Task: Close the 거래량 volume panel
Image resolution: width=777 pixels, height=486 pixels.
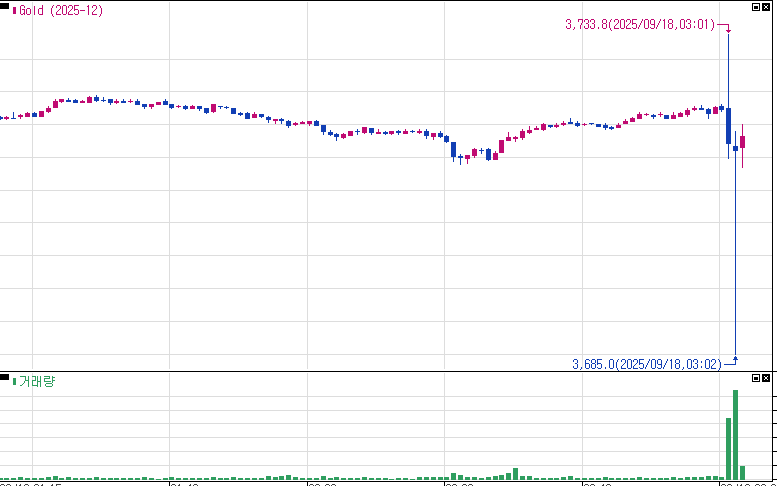Action: (766, 378)
